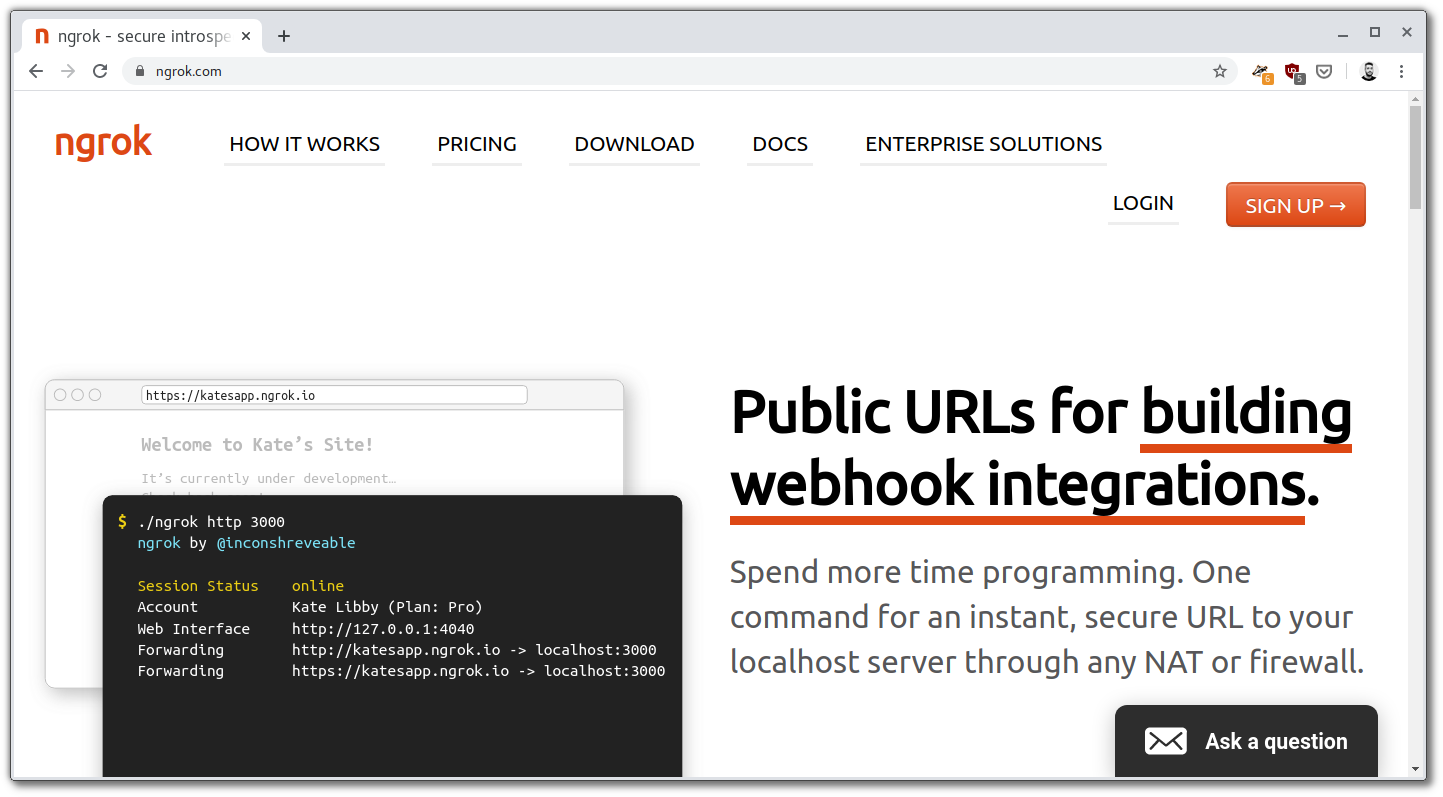Click the "http://katesapp.ngrok.io -> localhost:3000" forwarding line
This screenshot has width=1443, height=797.
tap(474, 650)
